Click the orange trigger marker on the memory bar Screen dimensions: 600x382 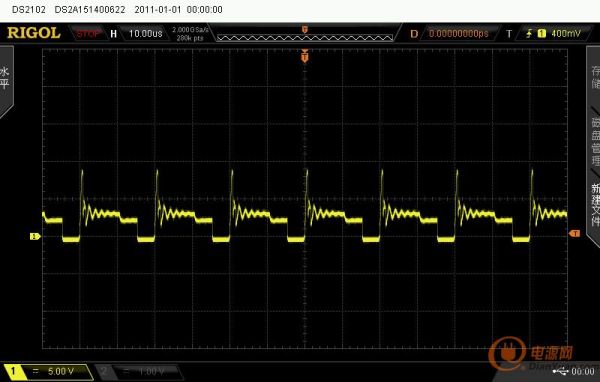305,29
